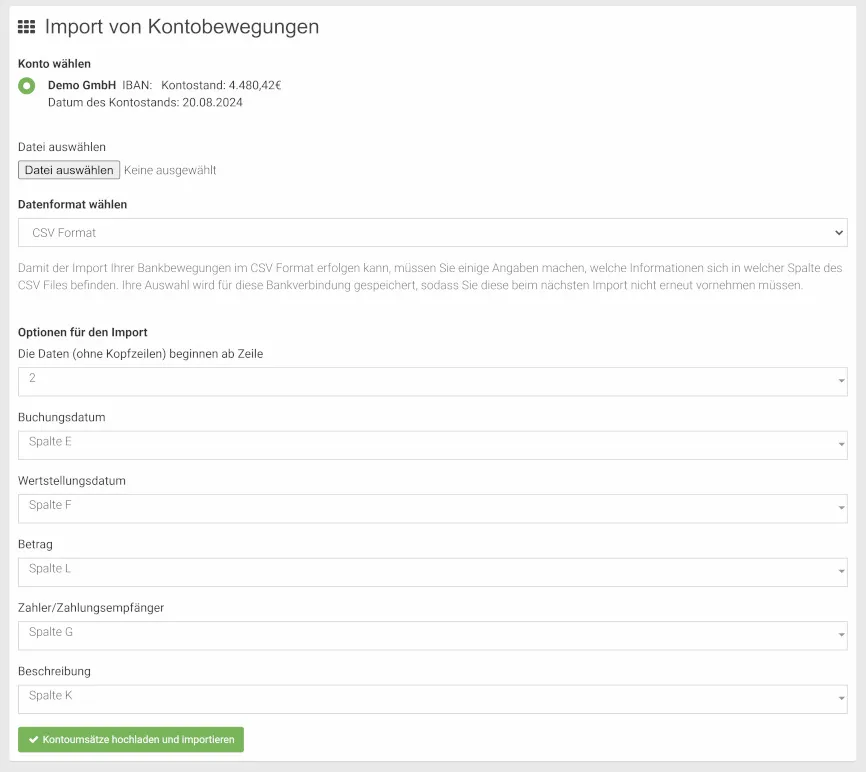Open the Beschreibung dropdown (Spalte K)
Viewport: 866px width, 772px height.
432,699
